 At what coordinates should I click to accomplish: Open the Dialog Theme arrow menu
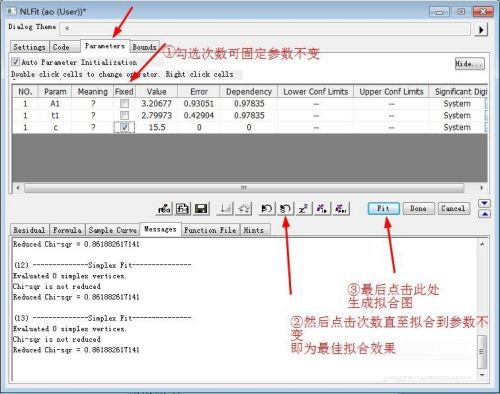481,30
